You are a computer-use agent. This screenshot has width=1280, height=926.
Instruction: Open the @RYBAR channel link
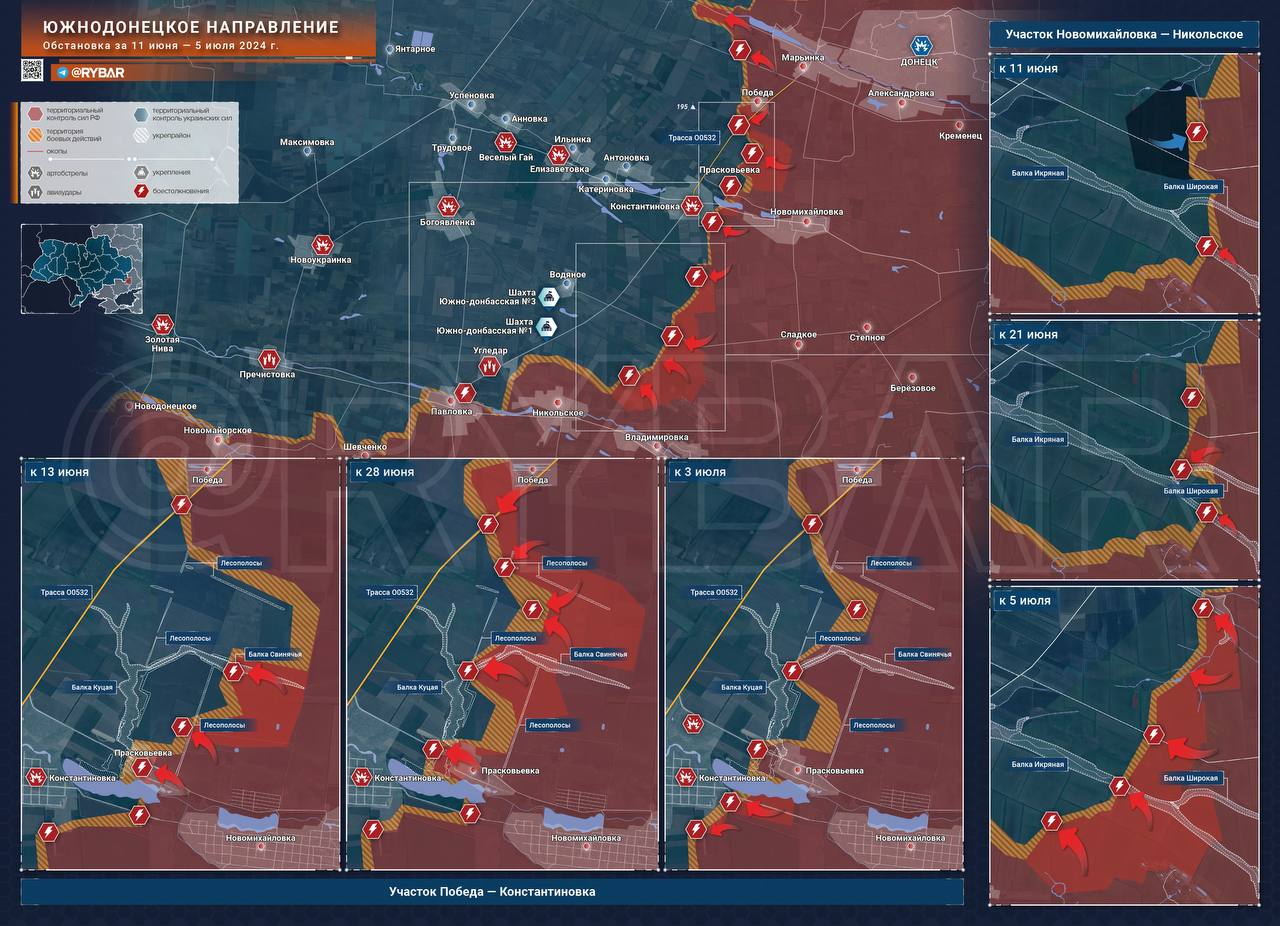click(95, 73)
